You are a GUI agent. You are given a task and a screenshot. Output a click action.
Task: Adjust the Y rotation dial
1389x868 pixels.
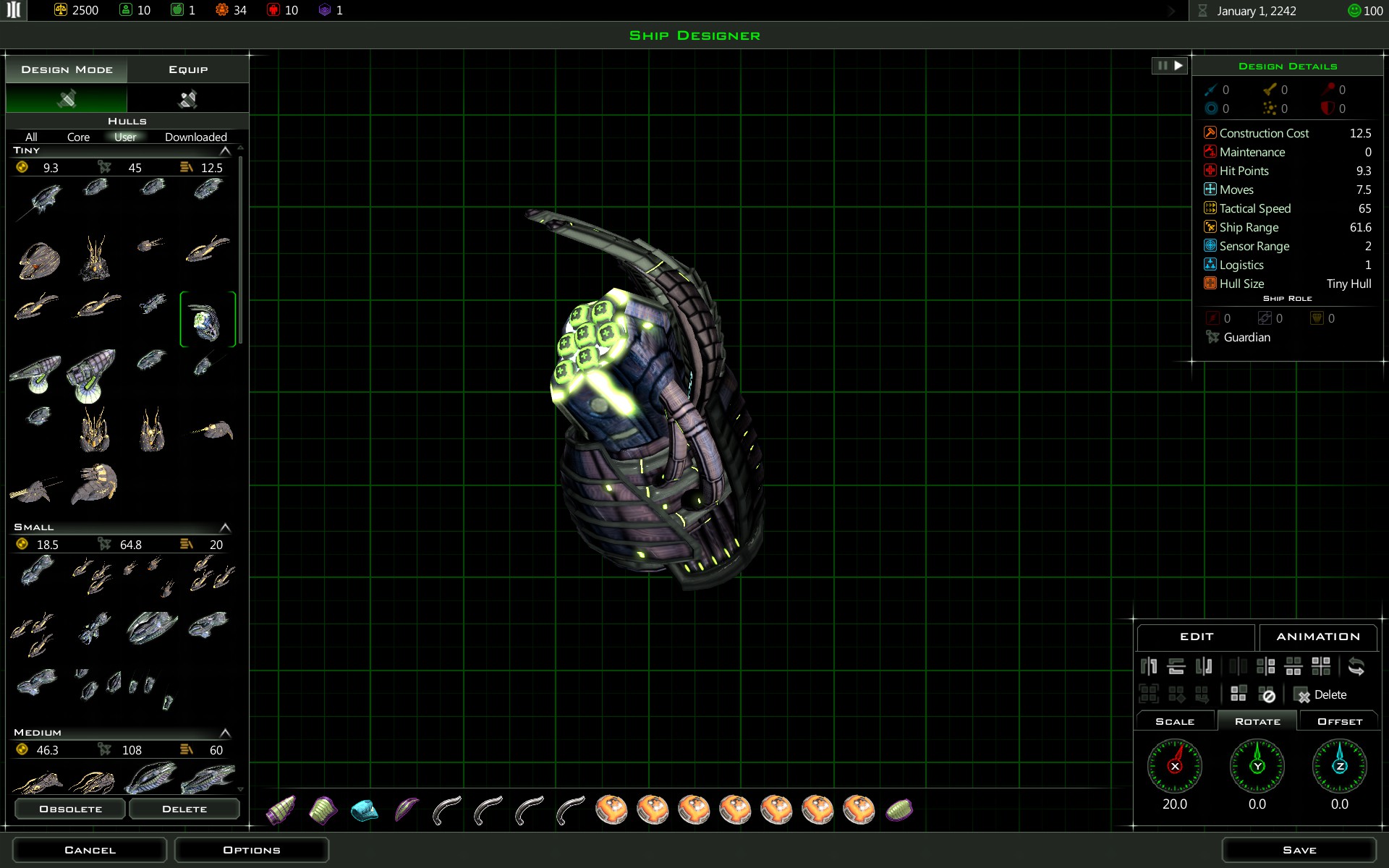coord(1257,766)
